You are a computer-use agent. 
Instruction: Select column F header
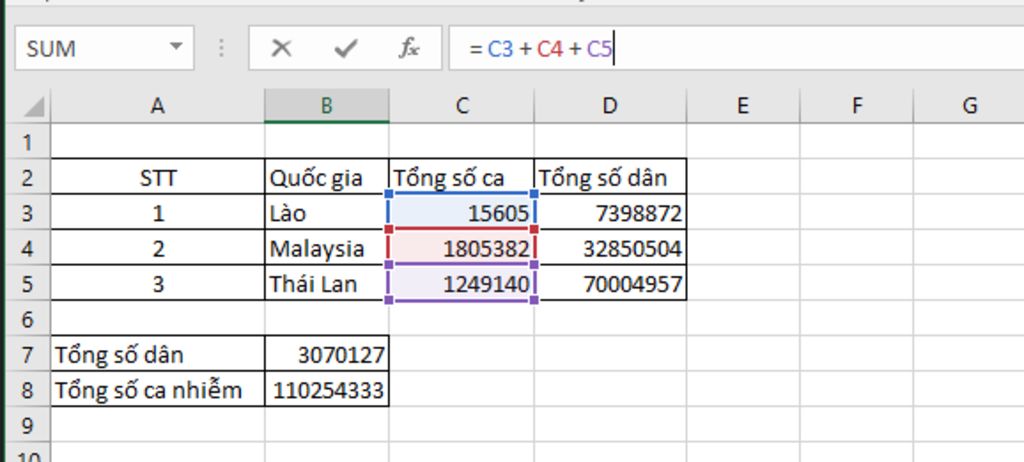pos(856,105)
